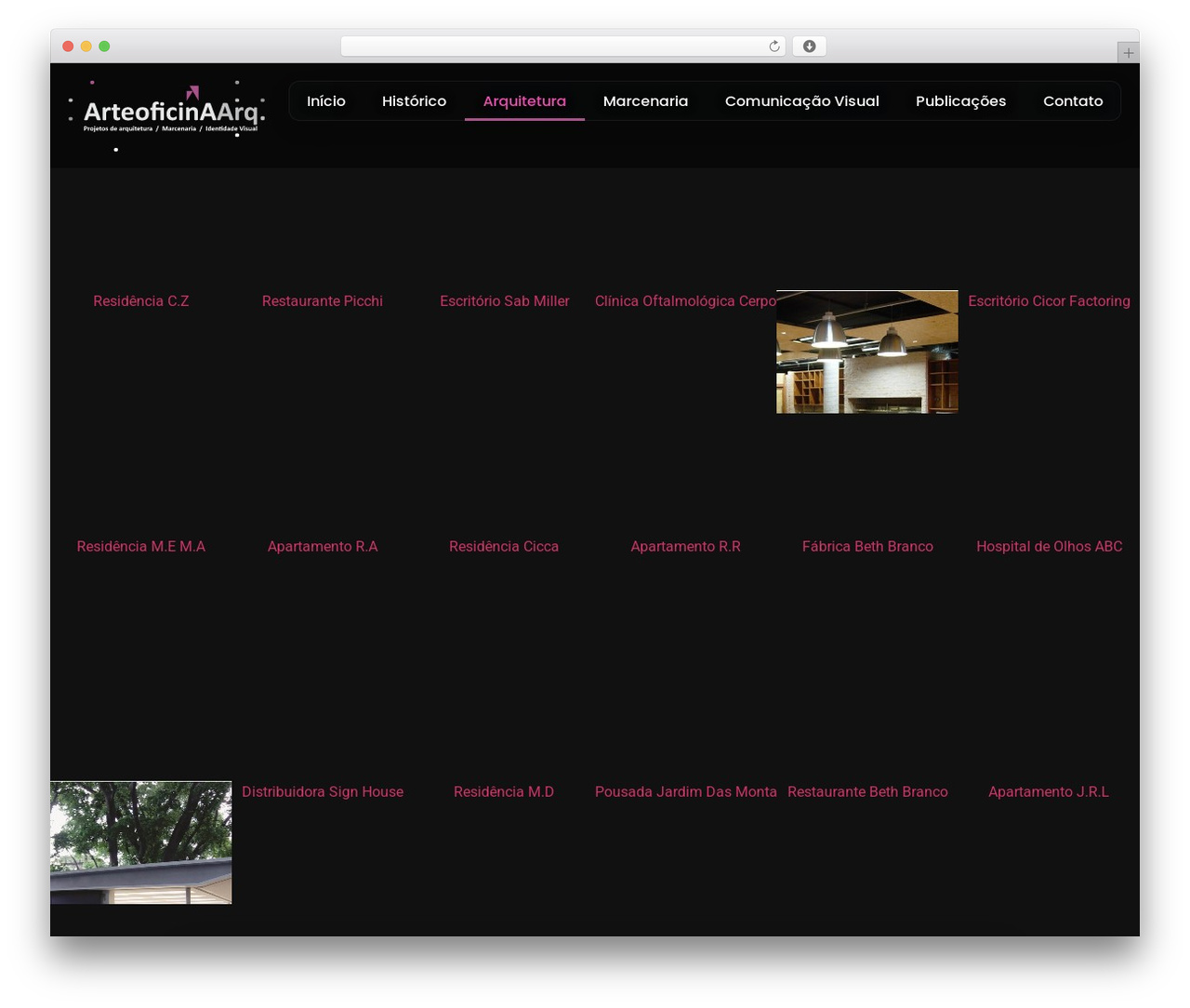The width and height of the screenshot is (1190, 1008).
Task: Select the Arquitetura menu item
Action: point(524,101)
